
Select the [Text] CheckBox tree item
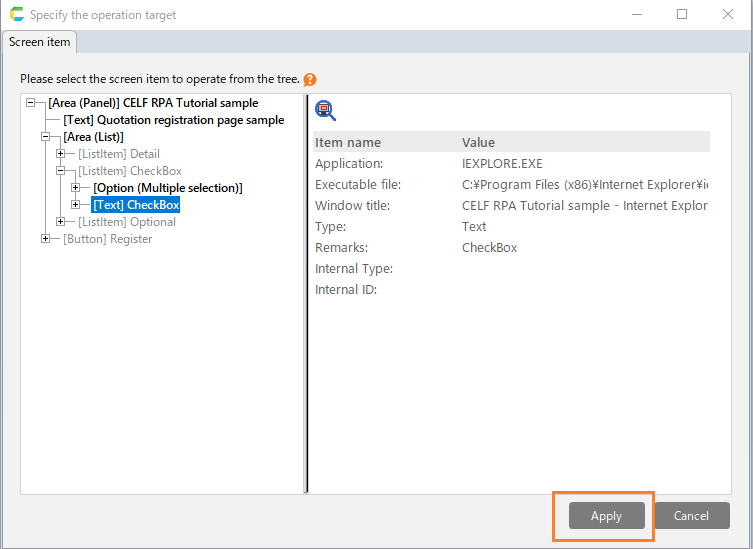135,205
